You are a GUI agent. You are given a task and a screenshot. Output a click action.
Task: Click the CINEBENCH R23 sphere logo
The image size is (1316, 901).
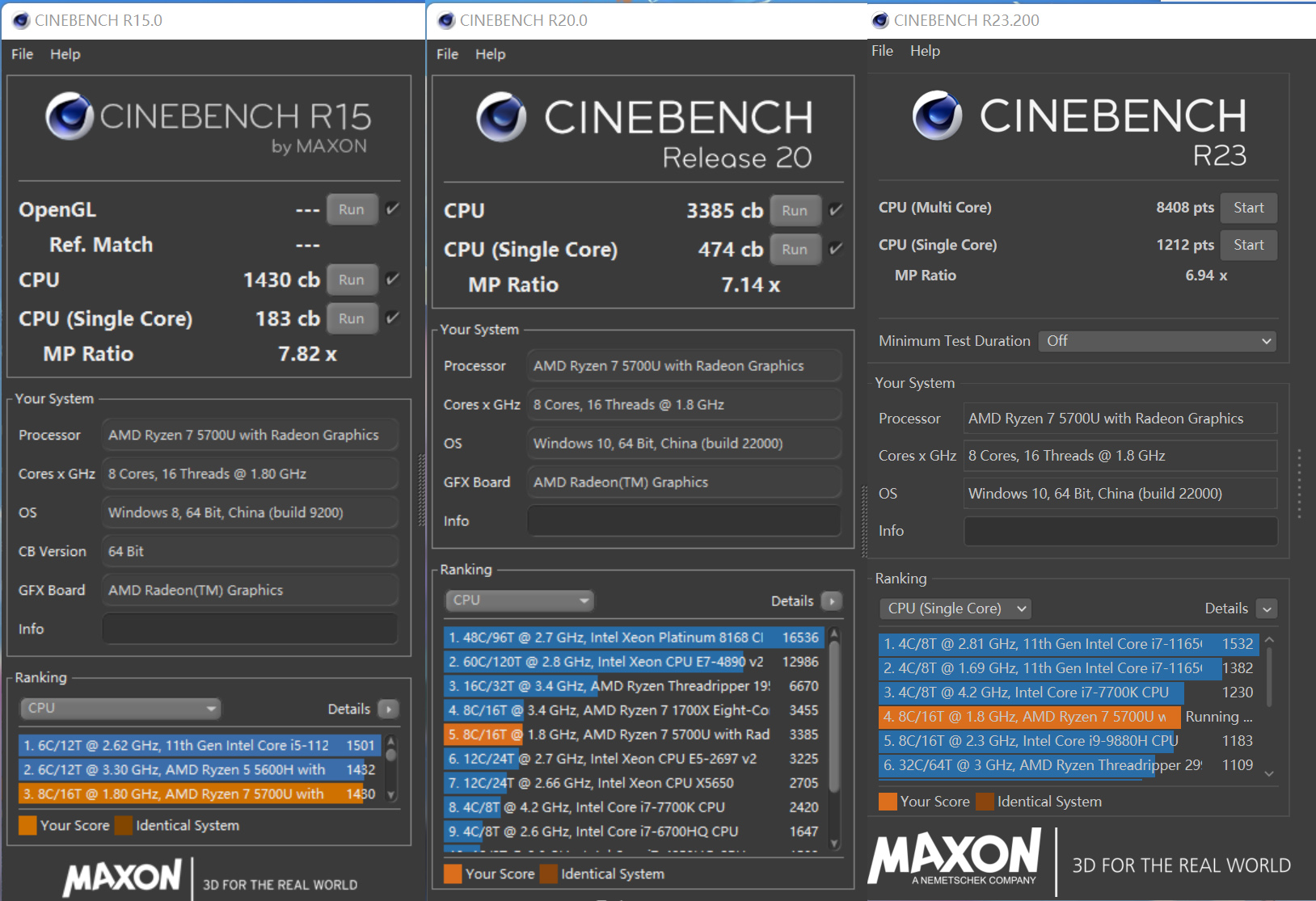click(938, 116)
